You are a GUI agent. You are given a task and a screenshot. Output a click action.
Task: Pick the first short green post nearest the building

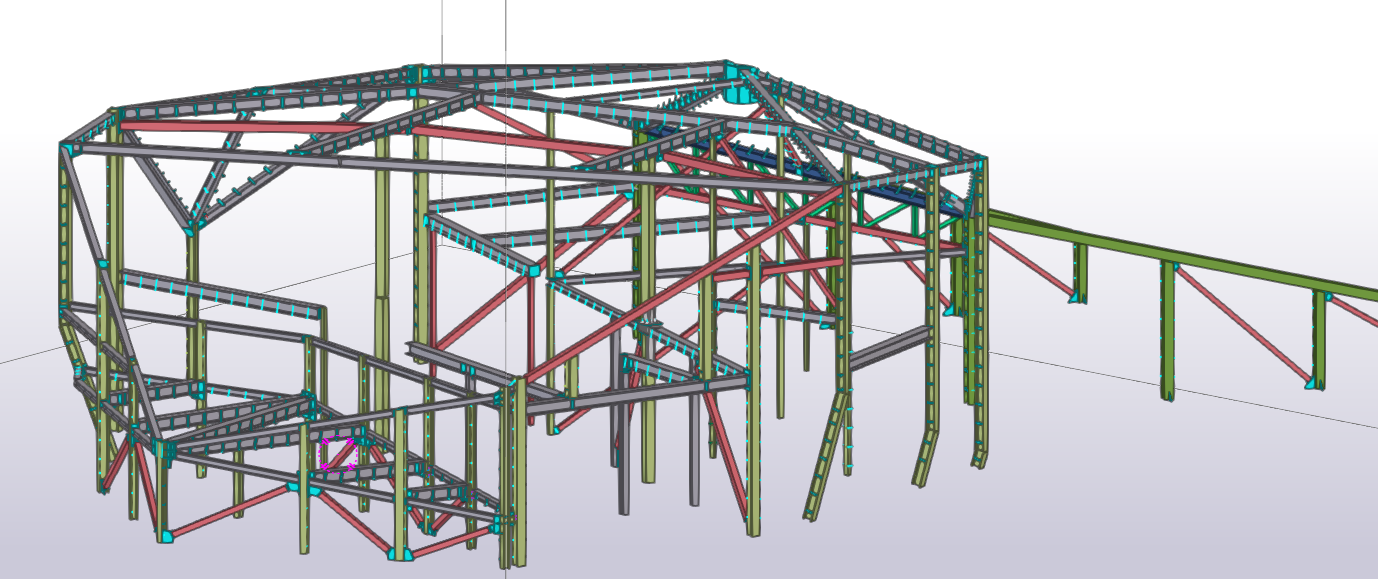[1080, 270]
